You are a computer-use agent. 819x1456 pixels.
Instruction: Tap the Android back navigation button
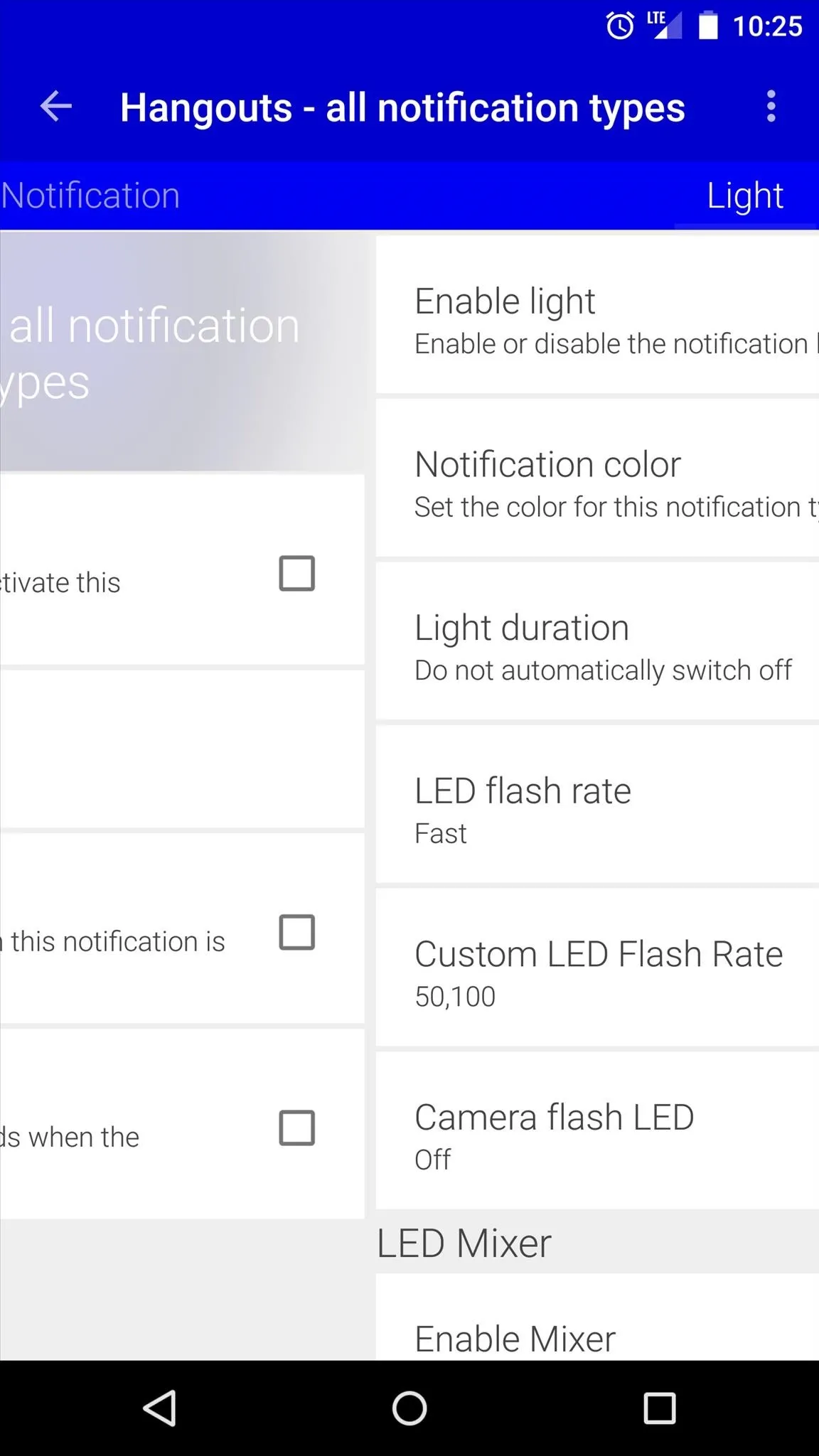click(x=160, y=1408)
